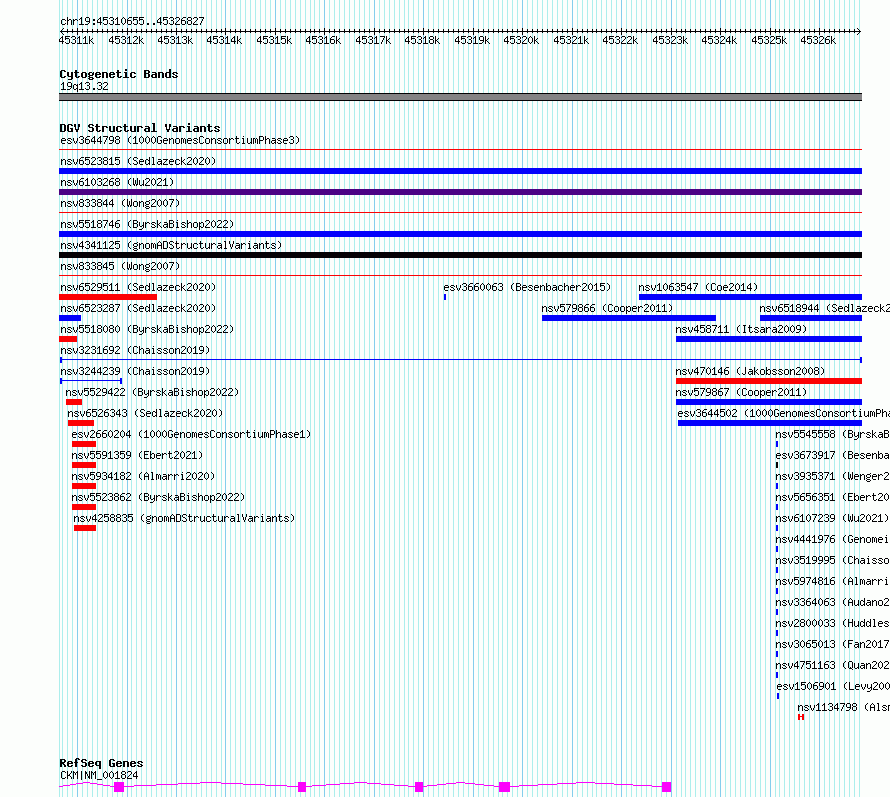Click the 45326k ruler tick label
890x797 pixels.
click(818, 40)
